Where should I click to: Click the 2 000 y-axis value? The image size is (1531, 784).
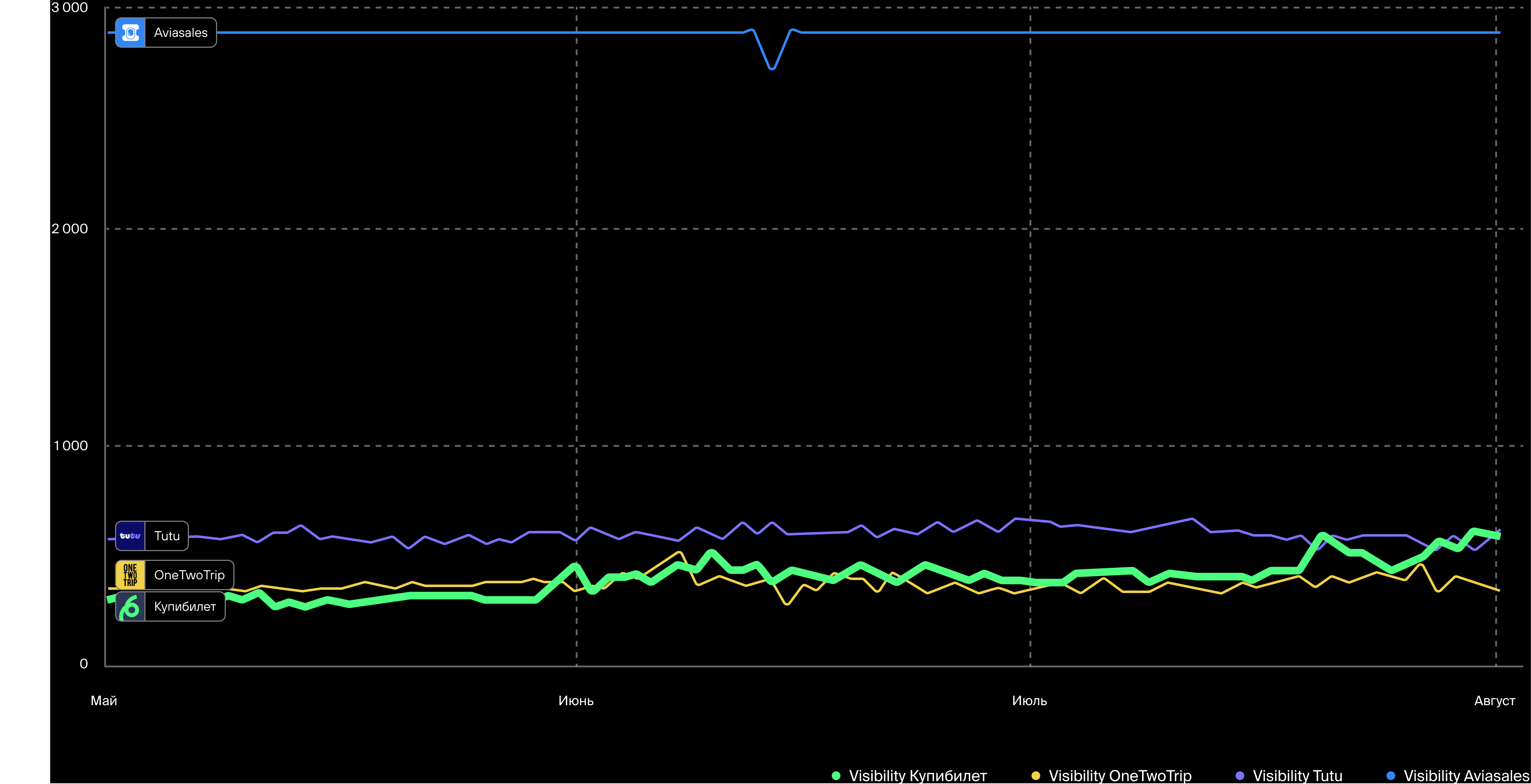(69, 229)
